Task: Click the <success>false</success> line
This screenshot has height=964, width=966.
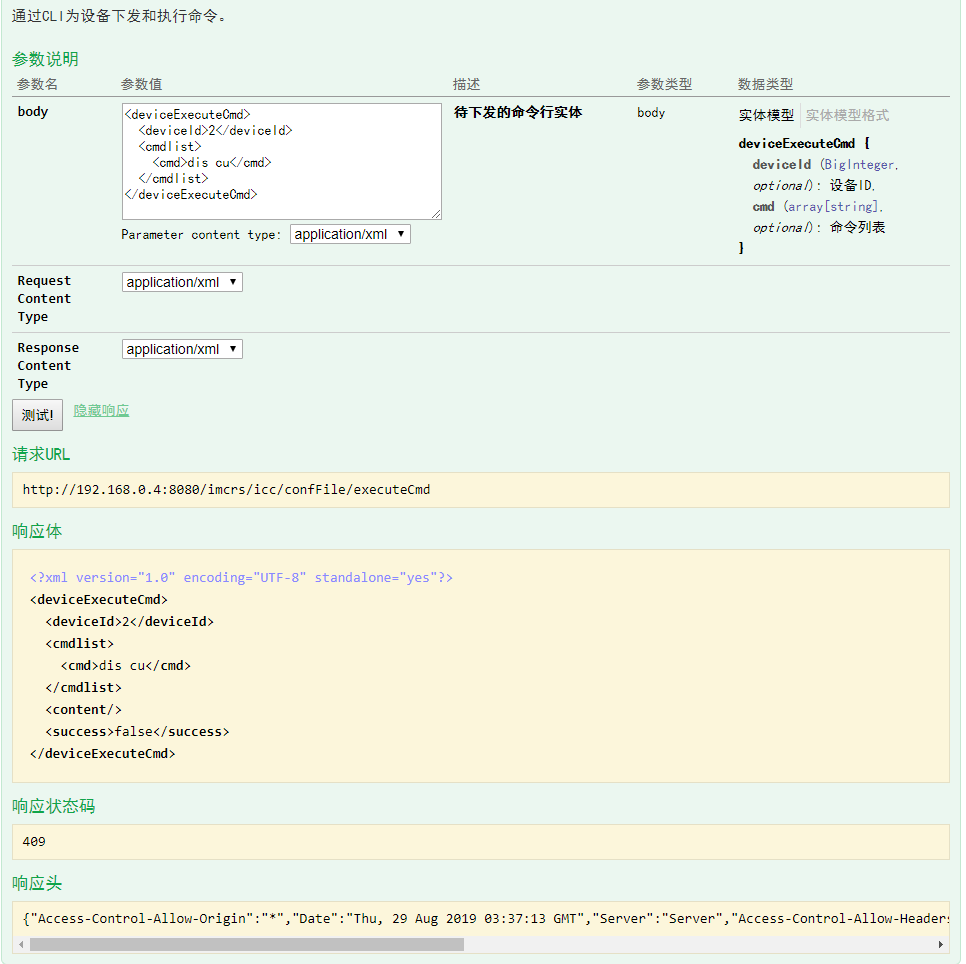Action: [137, 732]
